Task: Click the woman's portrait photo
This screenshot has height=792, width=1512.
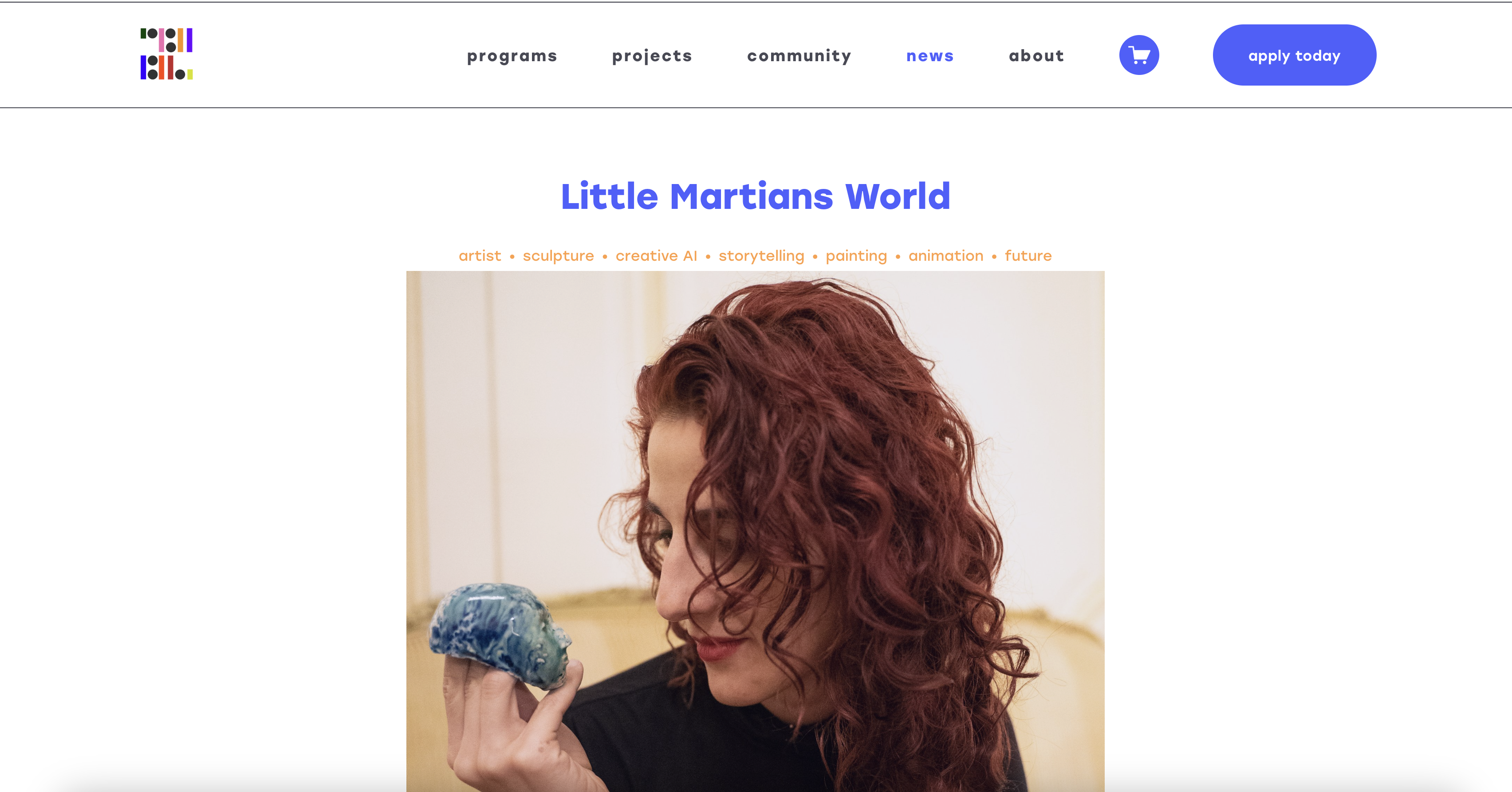Action: tap(755, 532)
